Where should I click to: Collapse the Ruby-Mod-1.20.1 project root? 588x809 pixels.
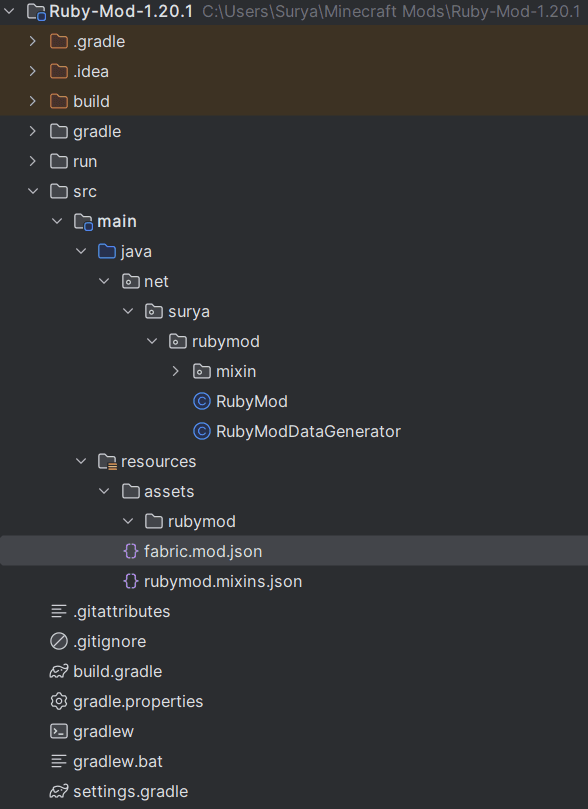(x=9, y=11)
